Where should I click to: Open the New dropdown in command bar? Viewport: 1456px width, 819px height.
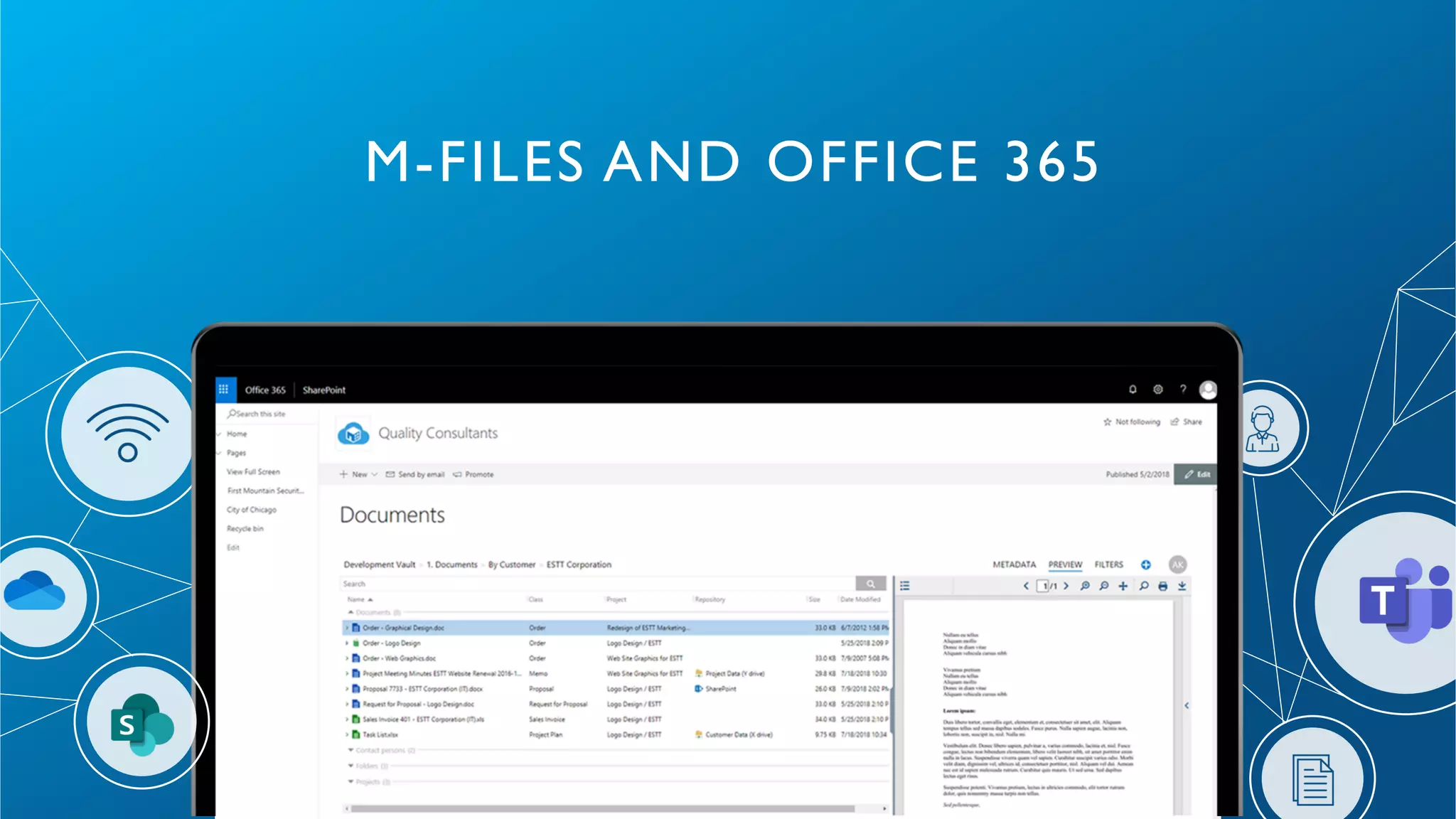tap(358, 474)
